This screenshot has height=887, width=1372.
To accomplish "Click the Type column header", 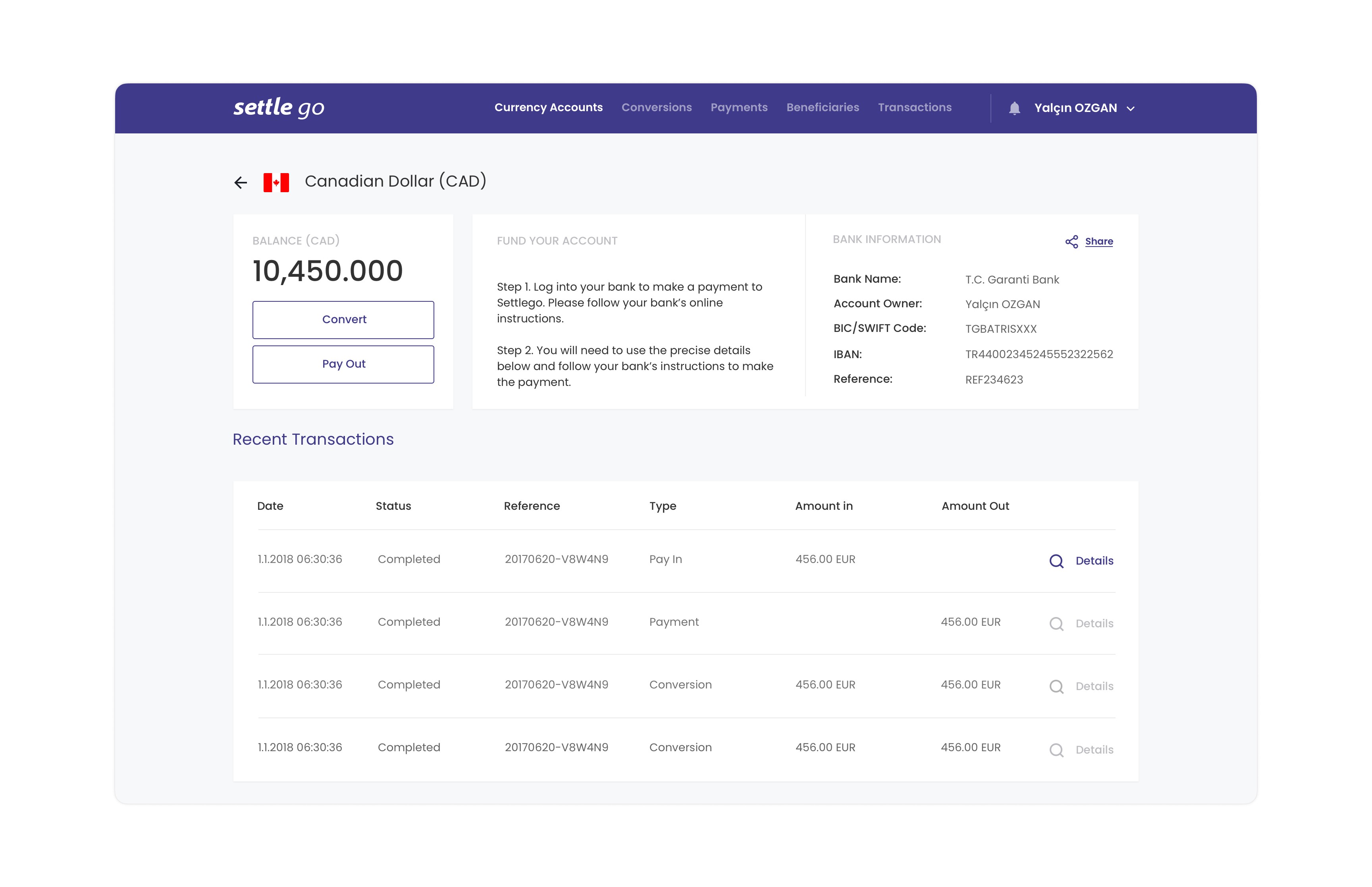I will [x=663, y=507].
